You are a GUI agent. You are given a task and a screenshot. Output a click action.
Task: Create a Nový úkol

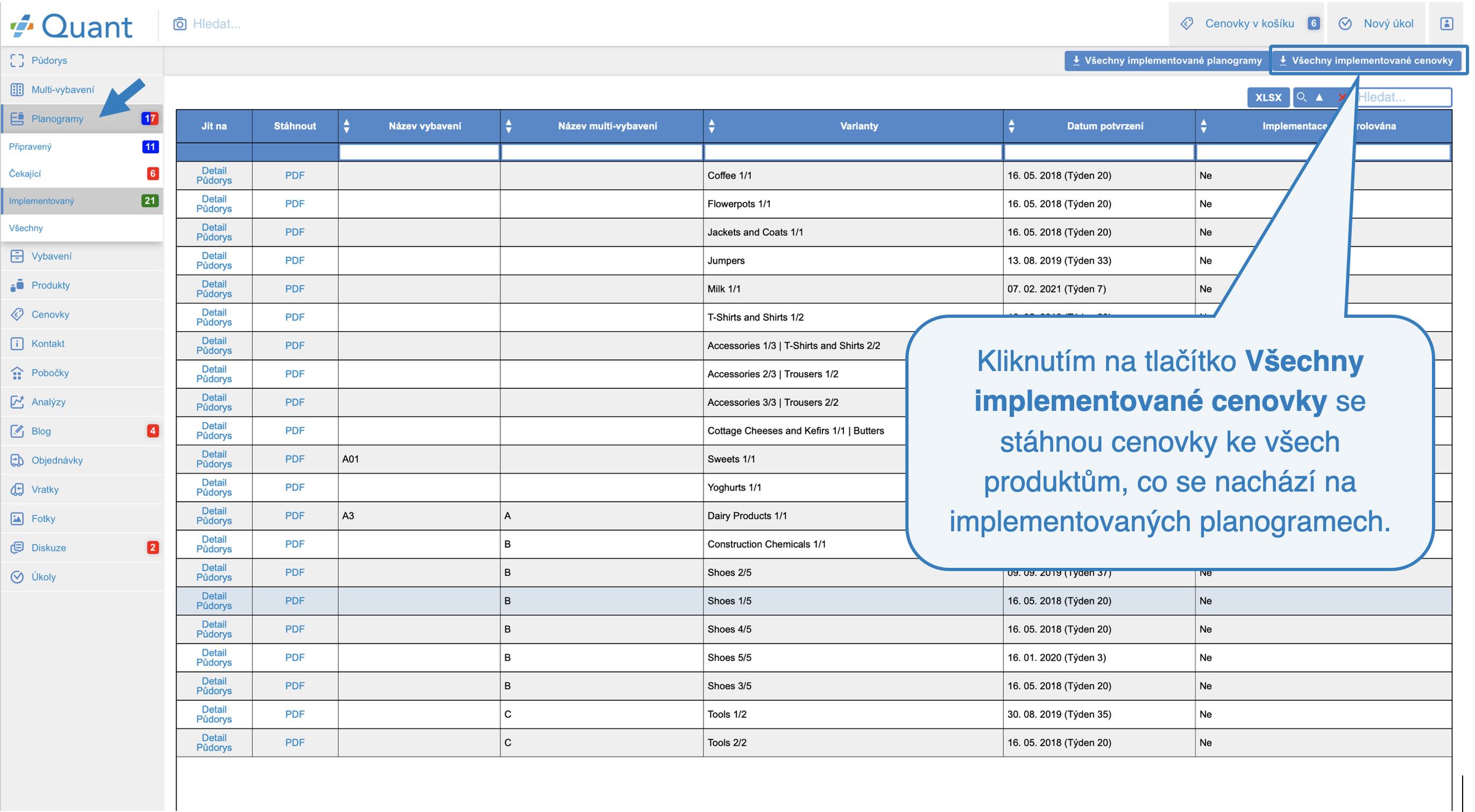(1376, 24)
